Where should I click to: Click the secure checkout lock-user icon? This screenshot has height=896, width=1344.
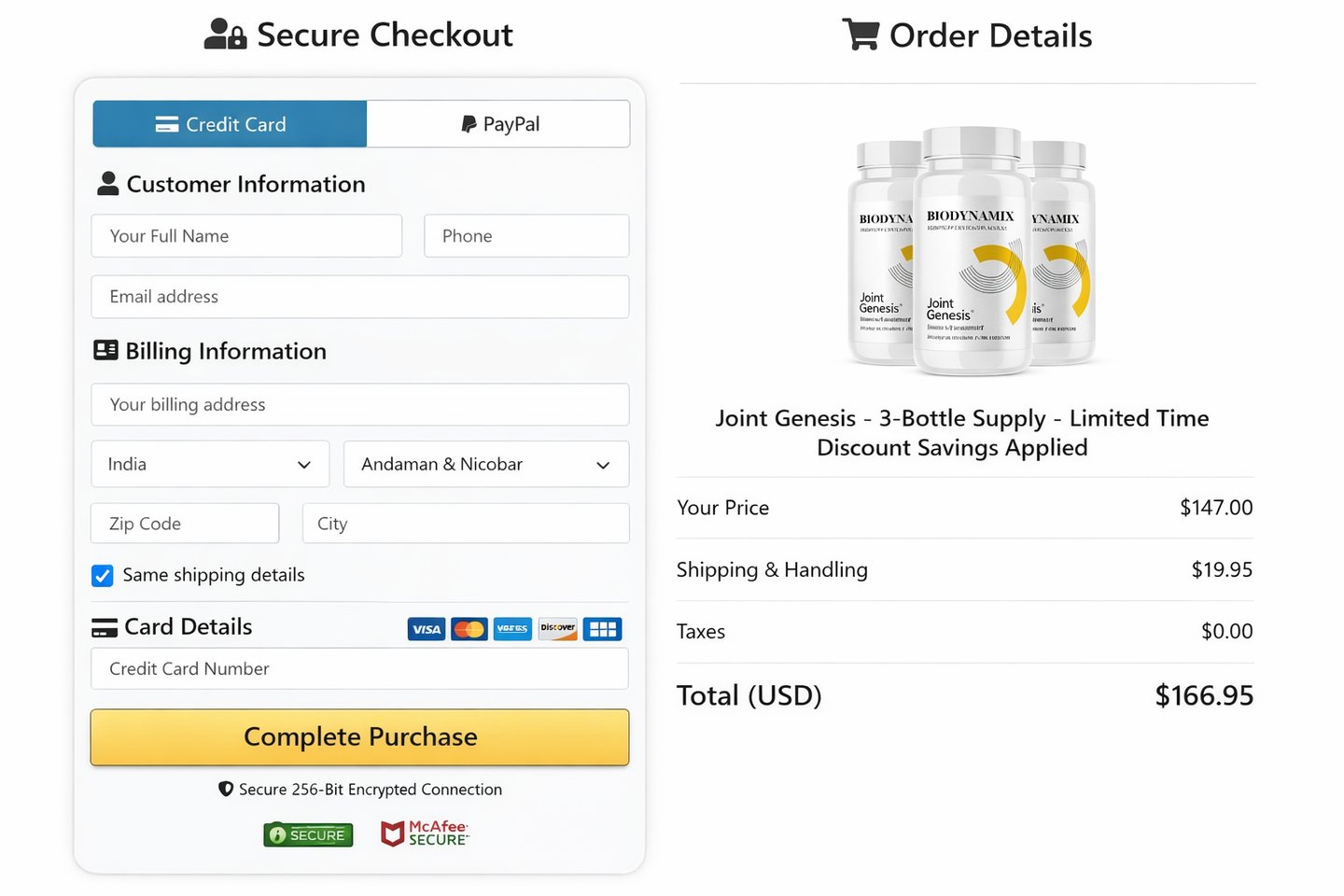pyautogui.click(x=225, y=35)
